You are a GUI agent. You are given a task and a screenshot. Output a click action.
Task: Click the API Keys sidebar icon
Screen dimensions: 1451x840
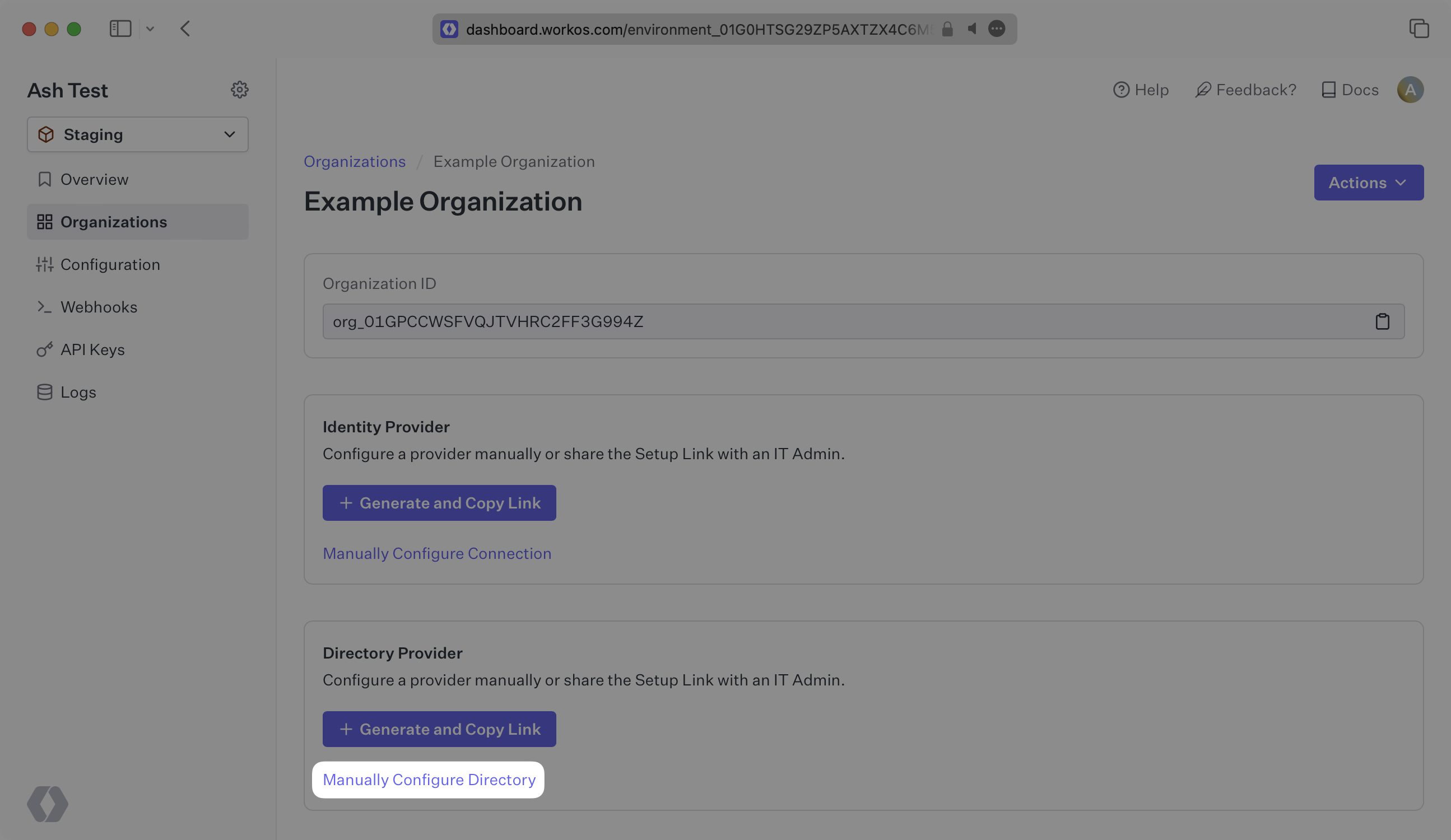[43, 349]
